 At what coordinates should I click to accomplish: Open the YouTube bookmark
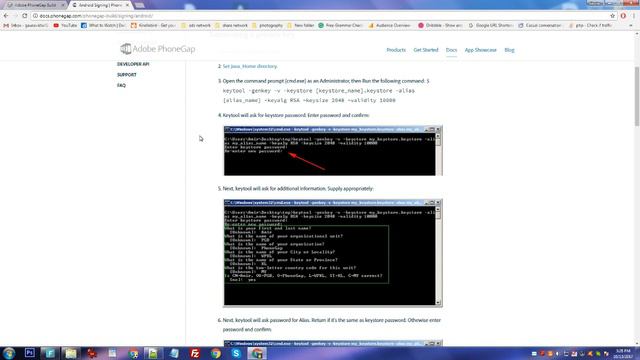pos(65,25)
